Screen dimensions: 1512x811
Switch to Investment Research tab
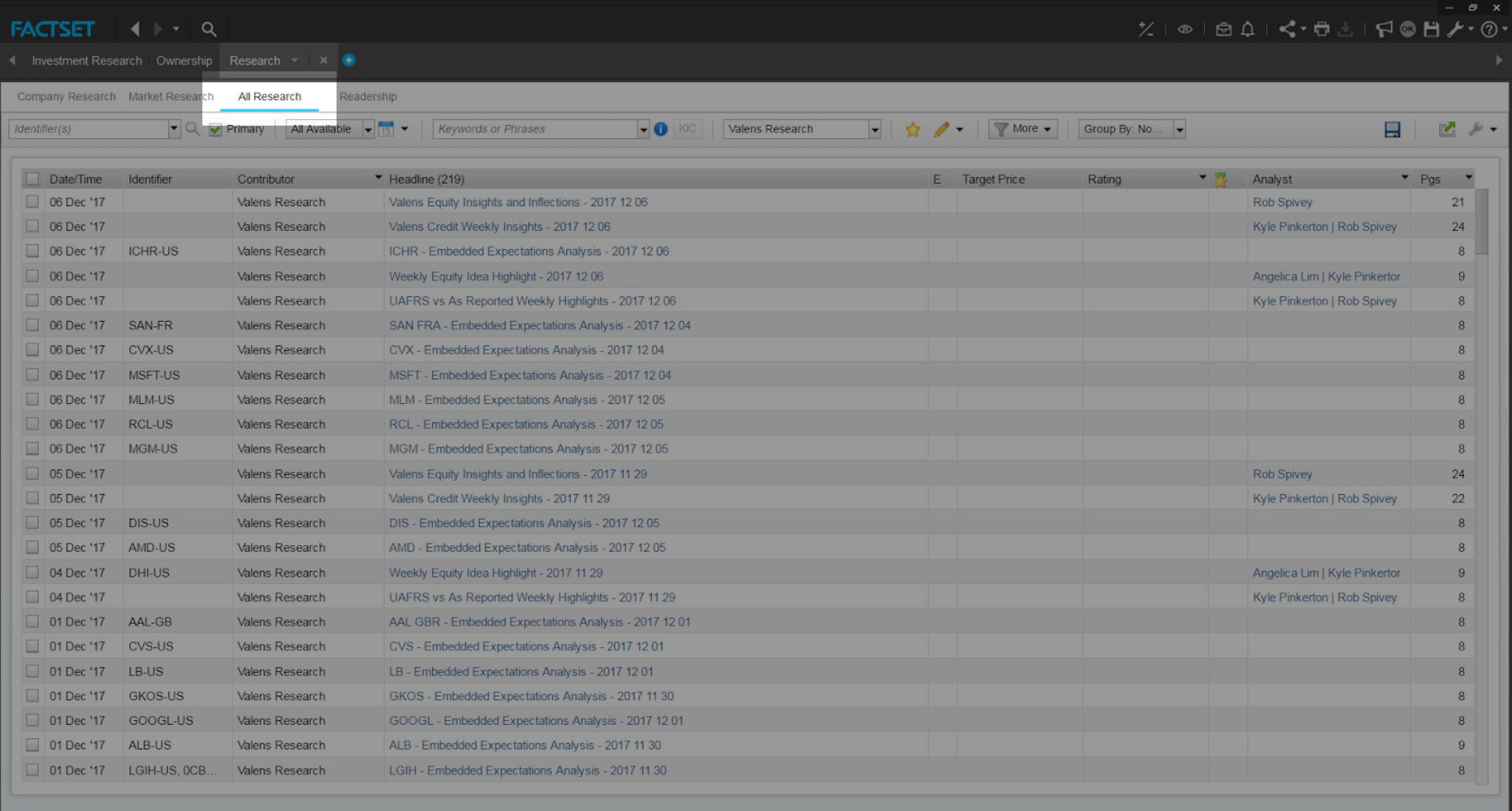[87, 60]
